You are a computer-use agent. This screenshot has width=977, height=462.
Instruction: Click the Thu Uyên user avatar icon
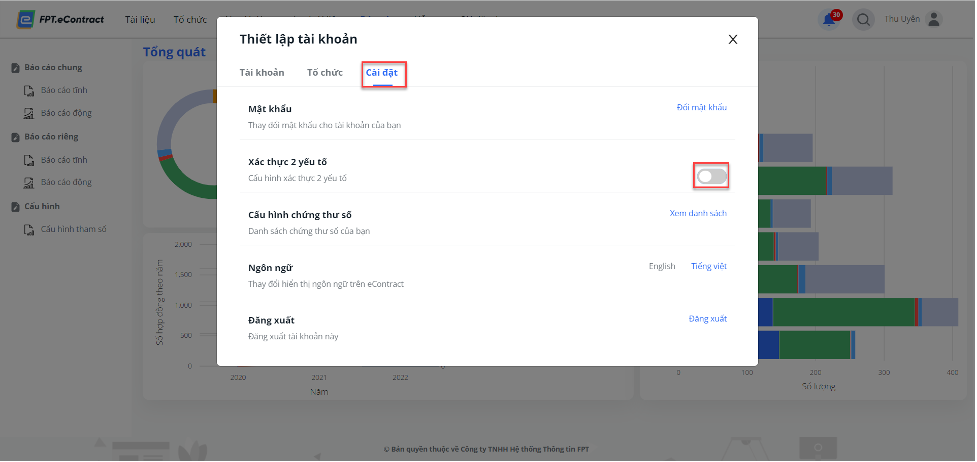tap(933, 19)
